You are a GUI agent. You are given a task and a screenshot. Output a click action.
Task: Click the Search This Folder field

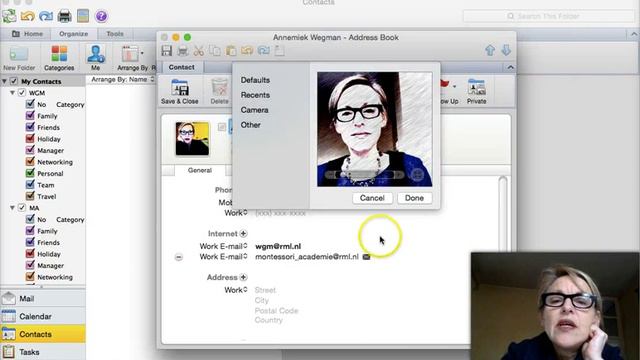pos(548,16)
